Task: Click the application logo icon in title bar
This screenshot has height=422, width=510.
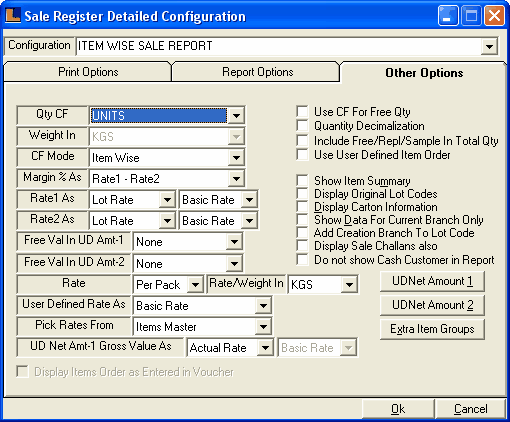Action: click(x=13, y=15)
